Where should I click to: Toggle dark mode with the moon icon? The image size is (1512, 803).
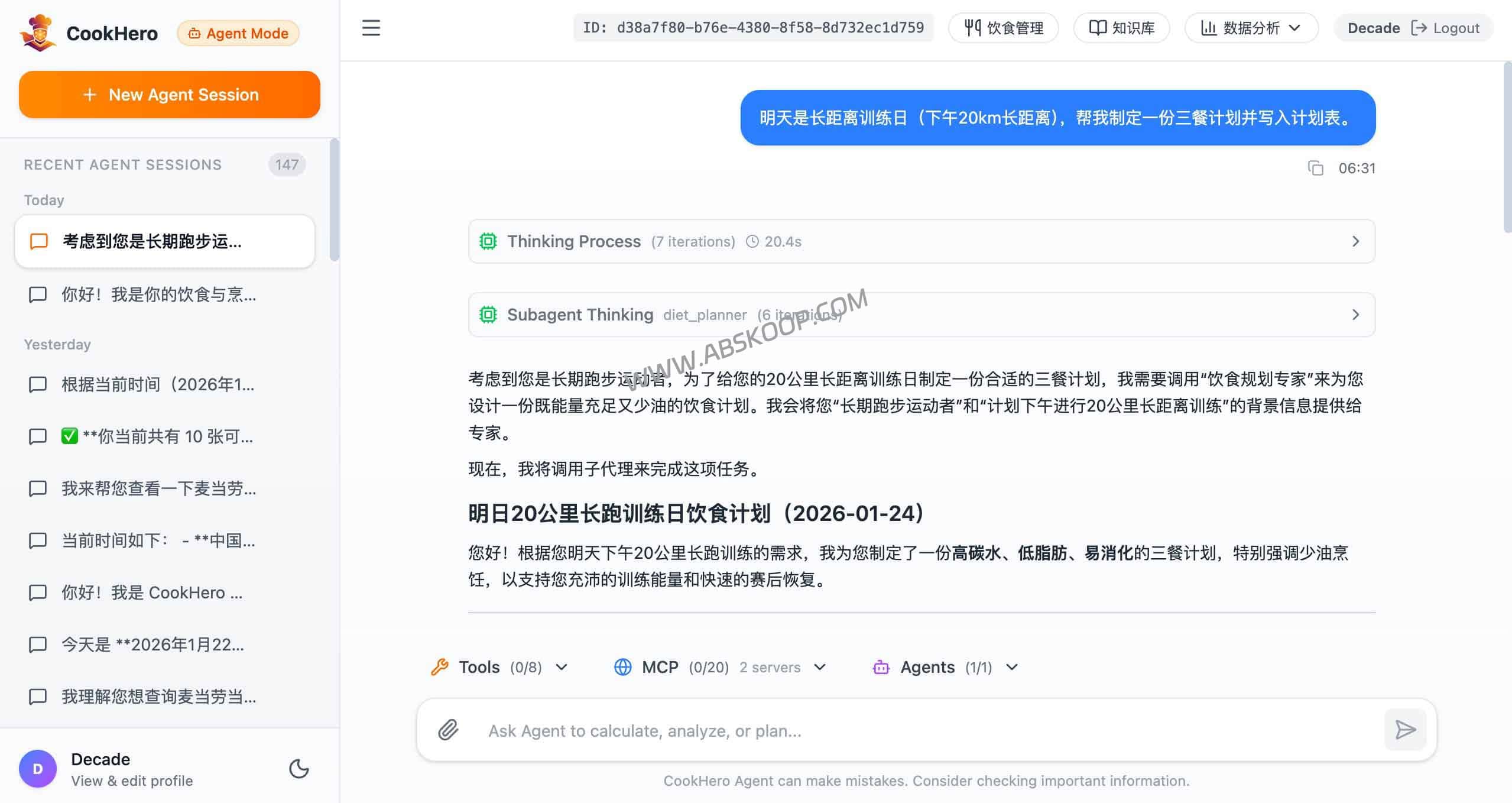pos(298,769)
